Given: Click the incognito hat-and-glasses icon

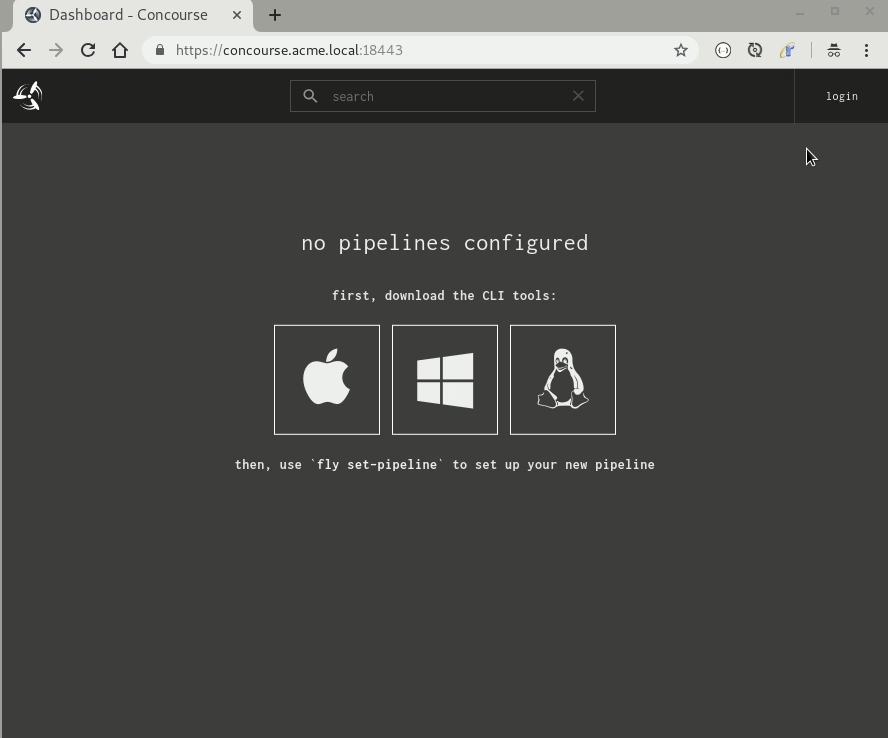Looking at the screenshot, I should click(834, 50).
